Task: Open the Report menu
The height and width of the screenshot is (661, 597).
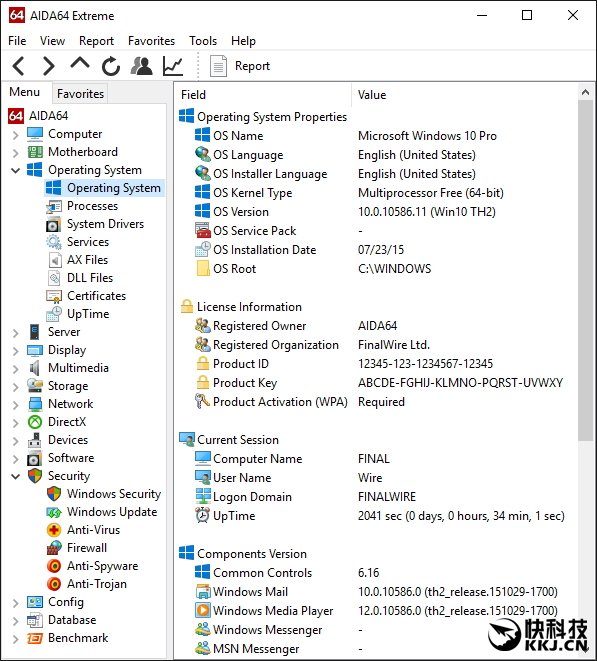Action: 96,41
